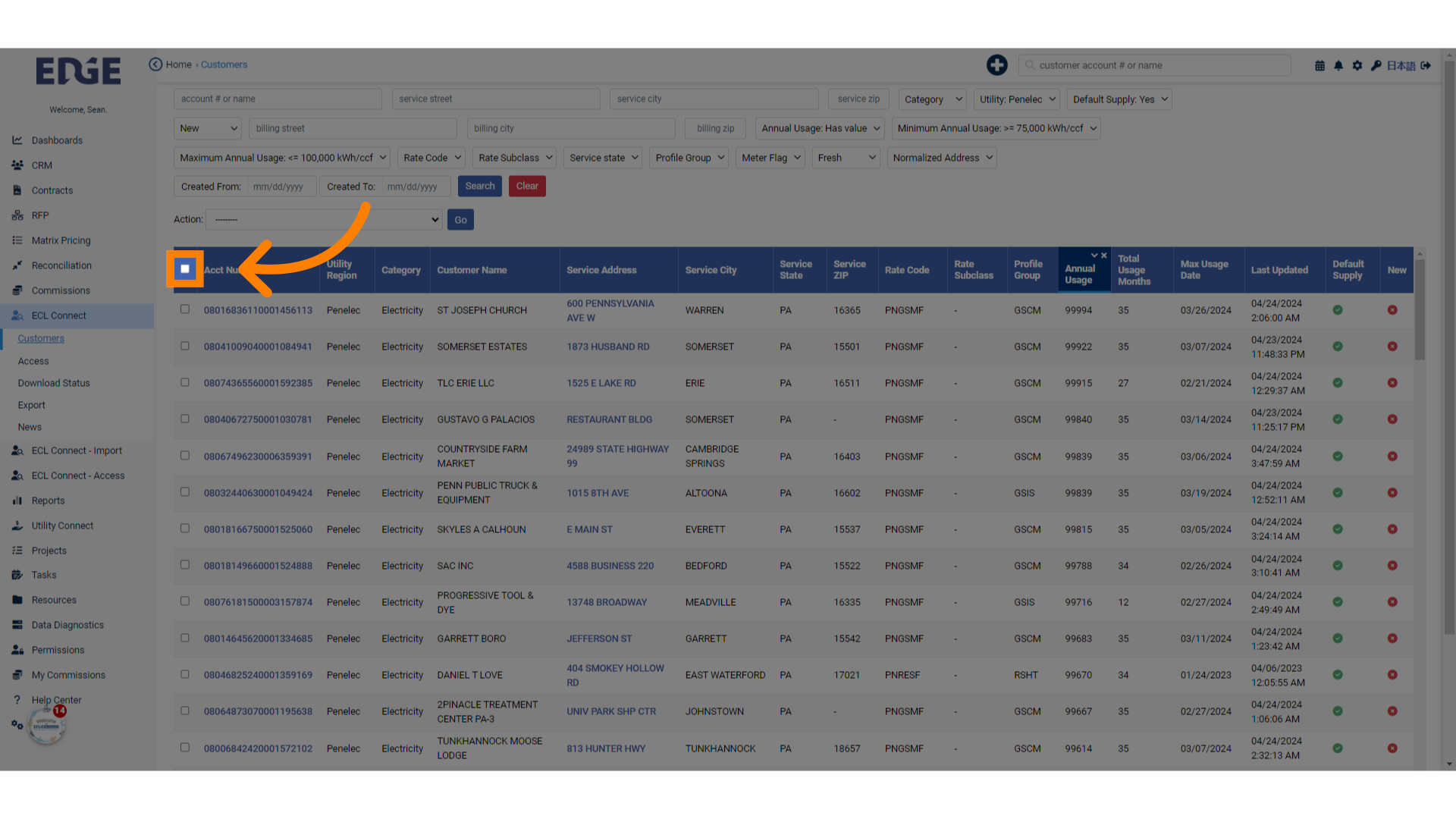Open account 08016836110001456113 link
The height and width of the screenshot is (819, 1456).
258,310
